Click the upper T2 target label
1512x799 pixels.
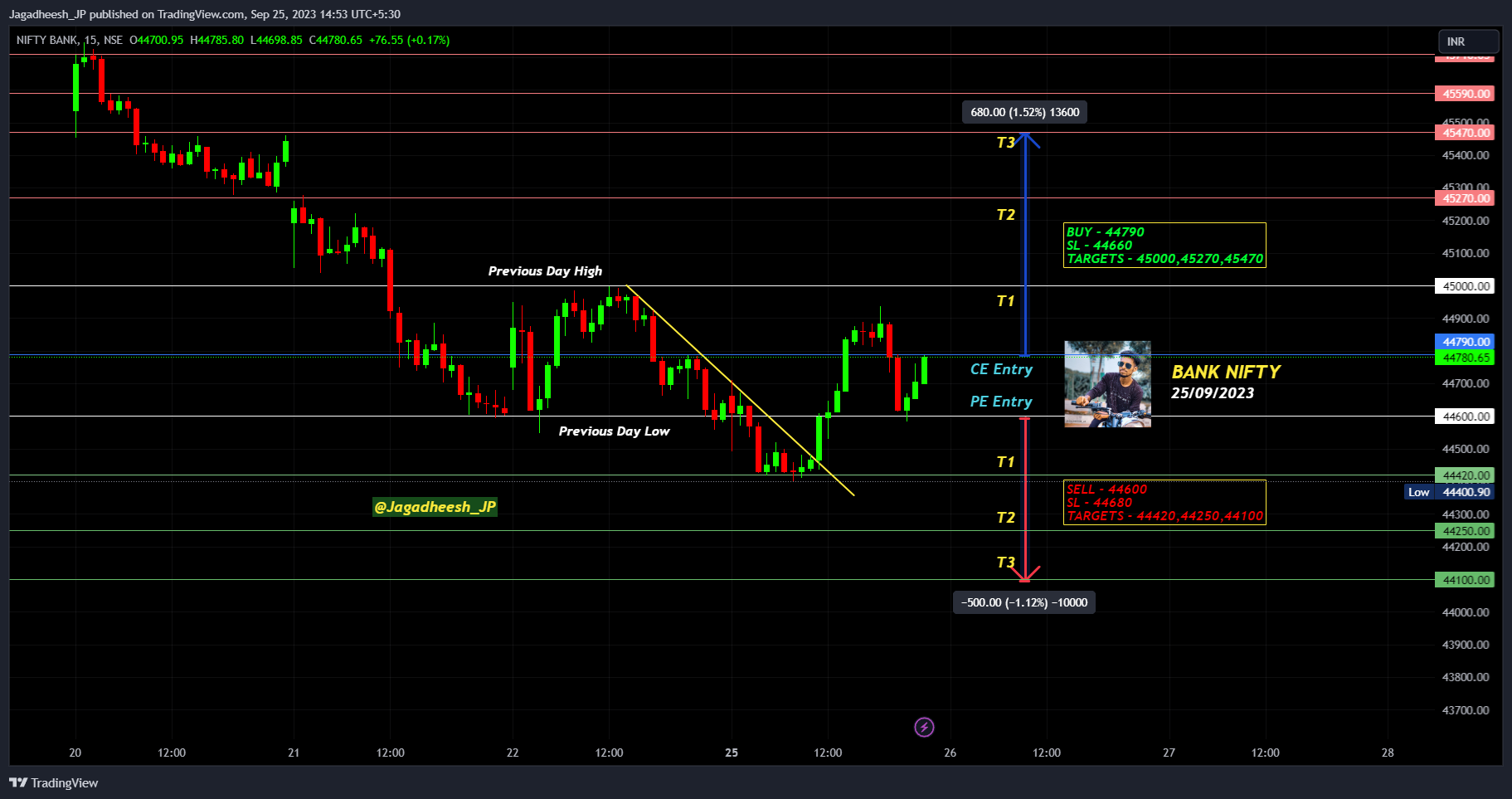coord(1005,215)
